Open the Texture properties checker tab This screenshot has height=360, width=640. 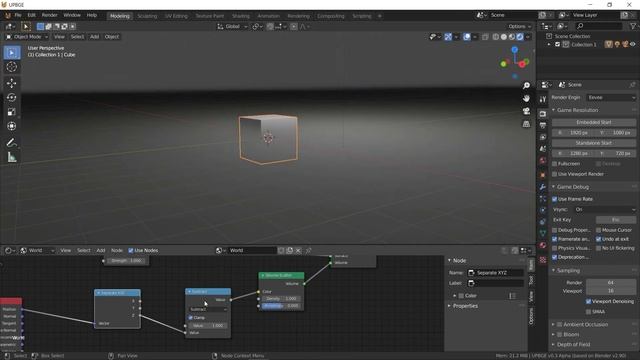(x=543, y=260)
